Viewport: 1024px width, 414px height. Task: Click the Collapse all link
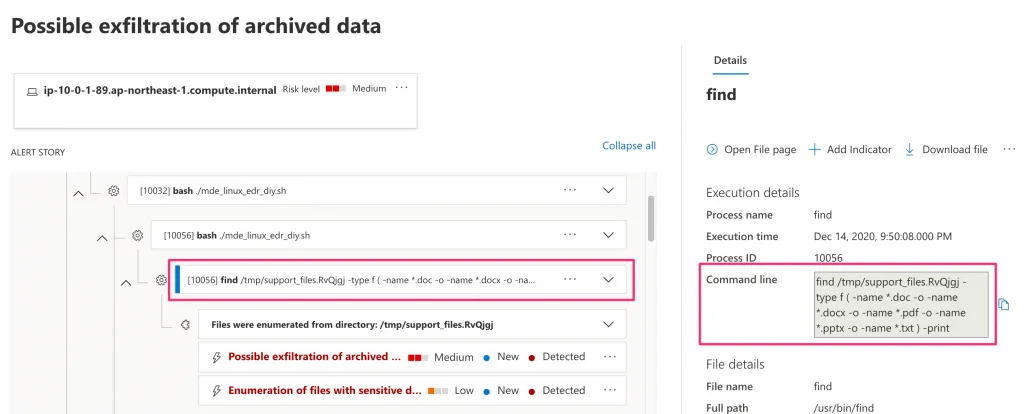tap(629, 146)
